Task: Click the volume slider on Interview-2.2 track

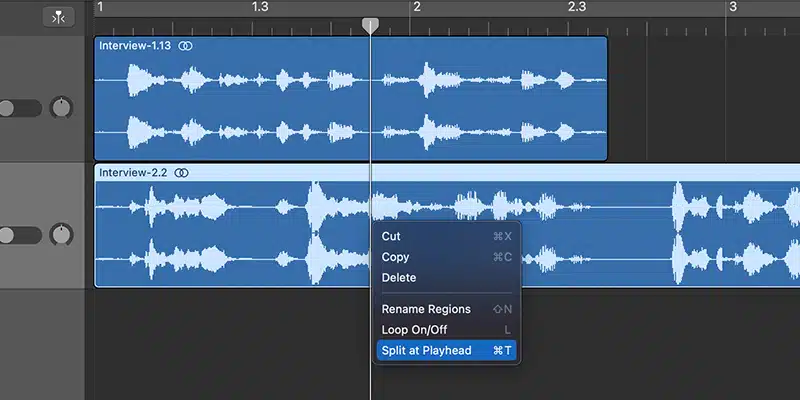Action: click(20, 235)
